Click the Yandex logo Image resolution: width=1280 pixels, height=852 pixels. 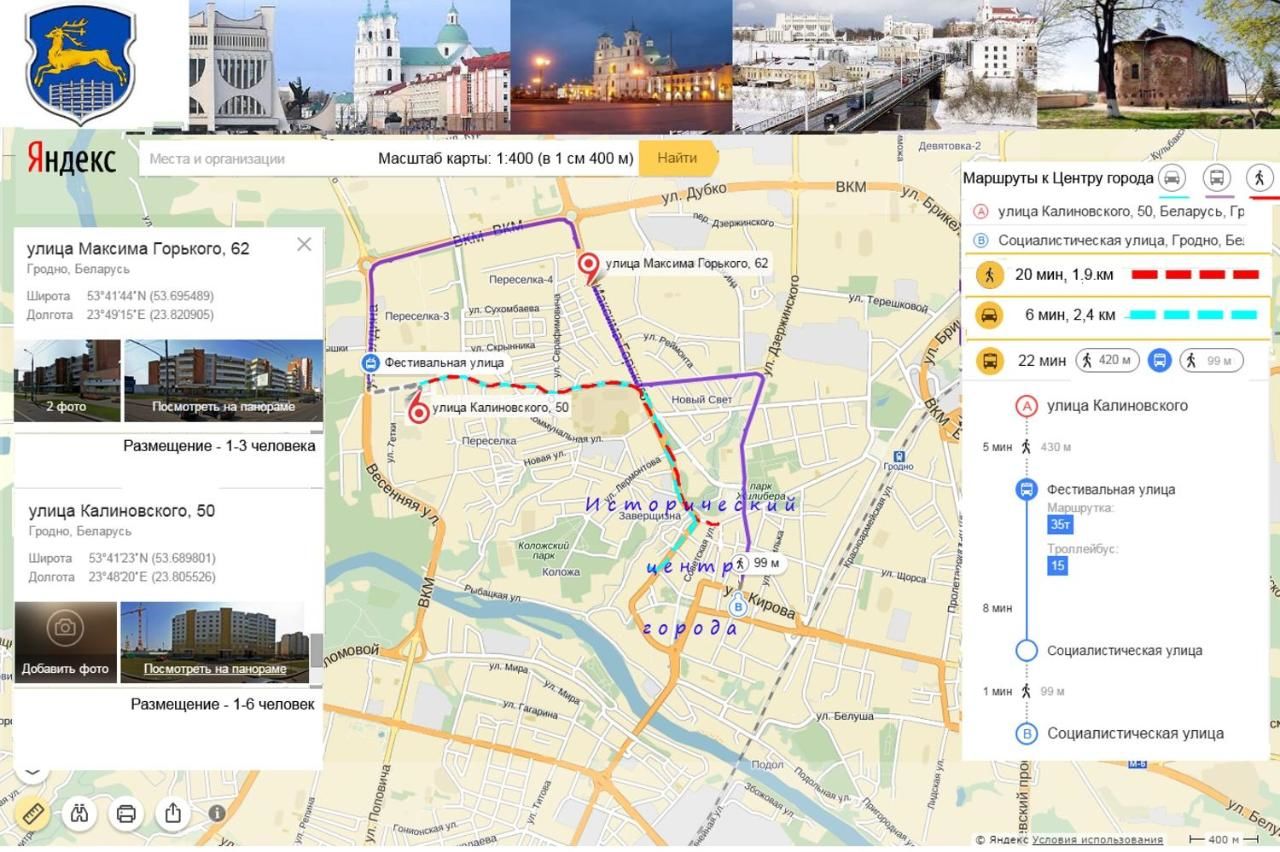[x=71, y=159]
